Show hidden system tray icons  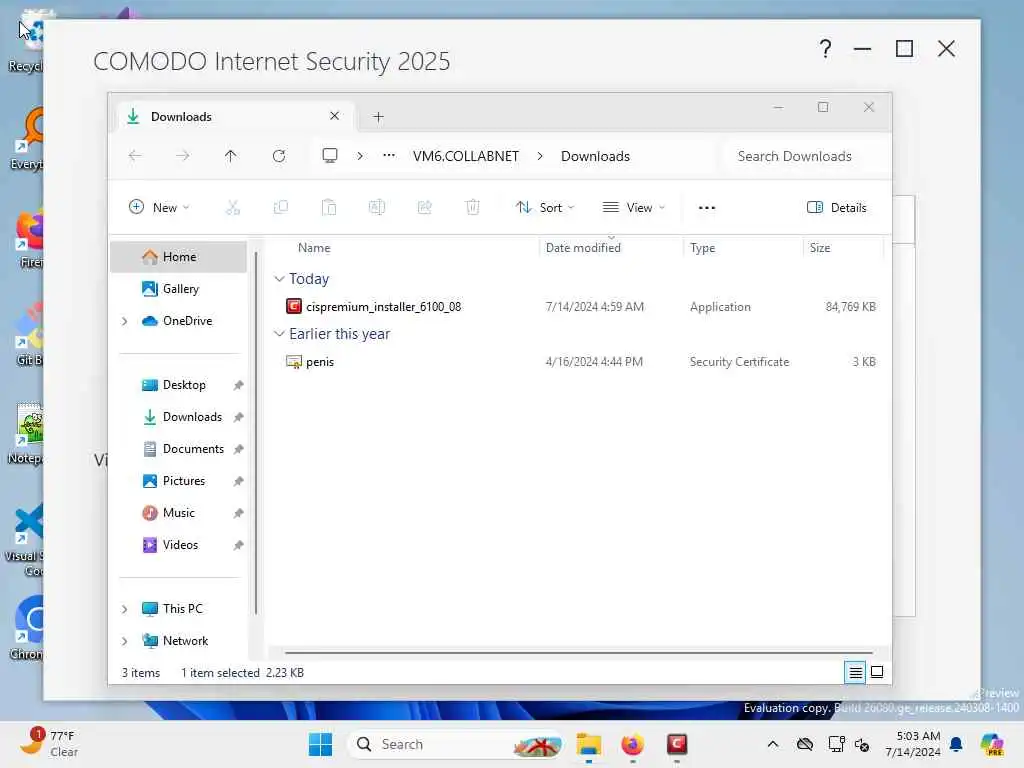(x=773, y=744)
